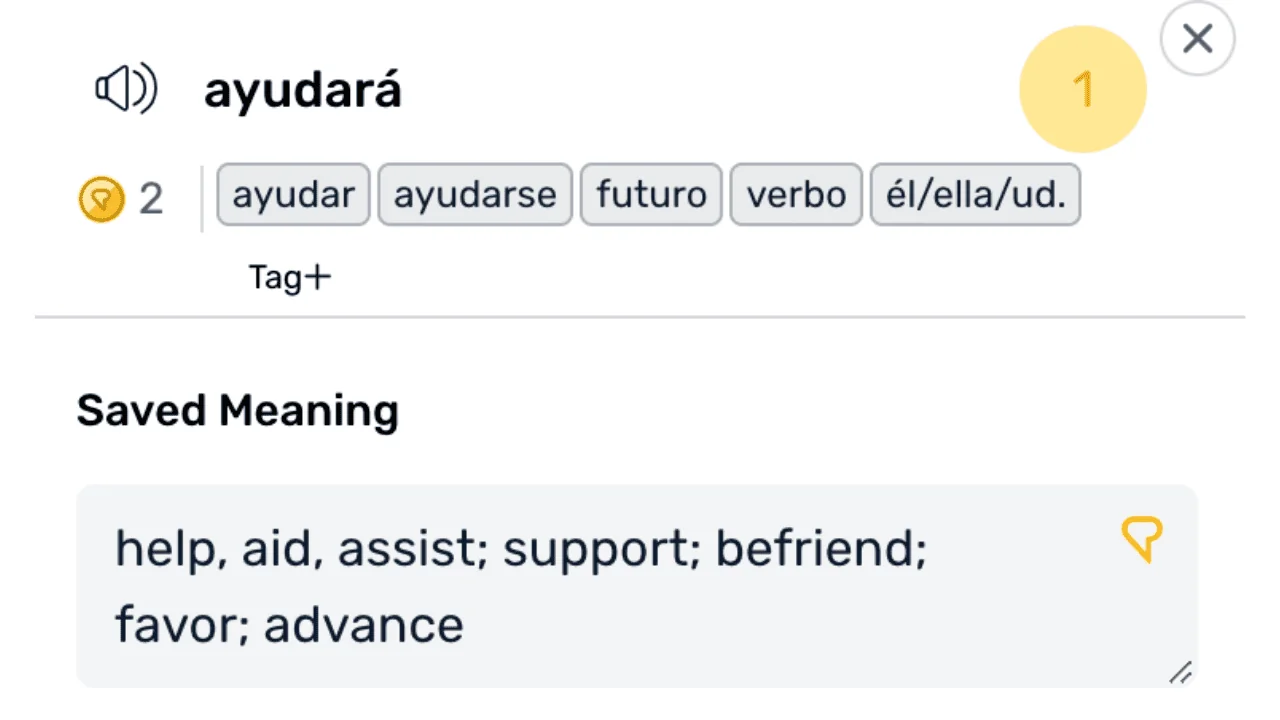Open the Tag+ option to add a tag
This screenshot has height=720, width=1280.
[289, 277]
